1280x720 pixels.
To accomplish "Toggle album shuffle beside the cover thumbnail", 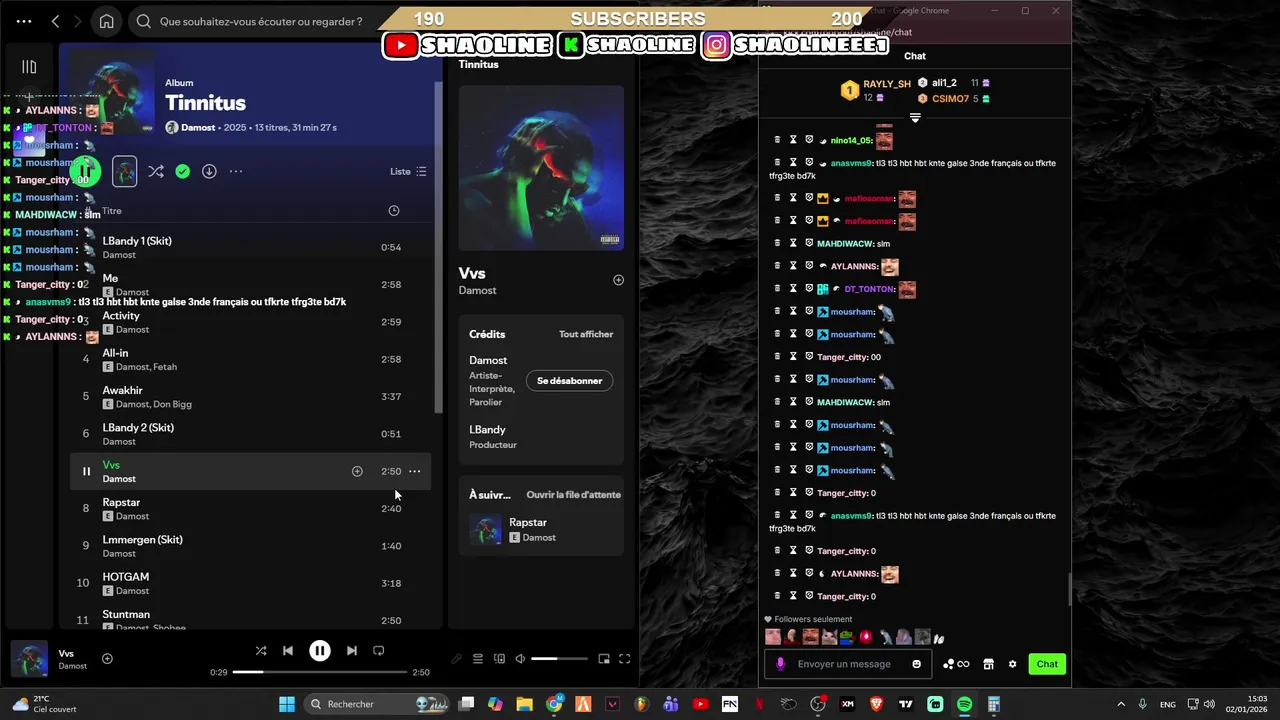I will click(x=156, y=171).
